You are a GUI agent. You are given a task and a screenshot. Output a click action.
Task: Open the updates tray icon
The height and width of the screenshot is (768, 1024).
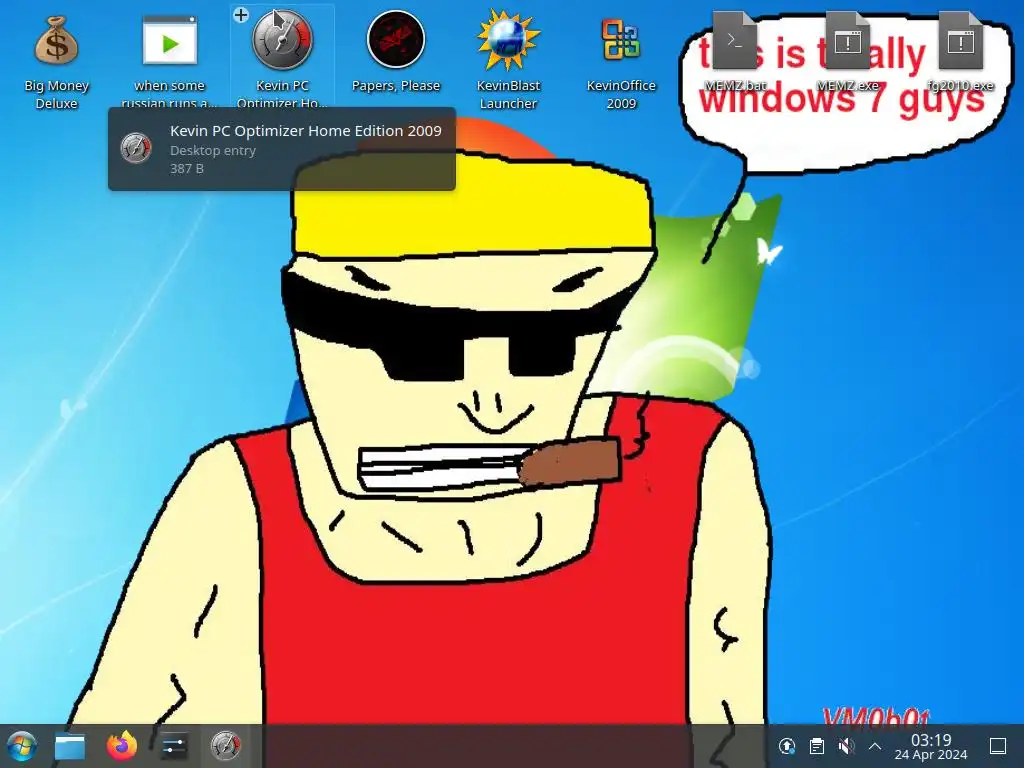coord(787,746)
